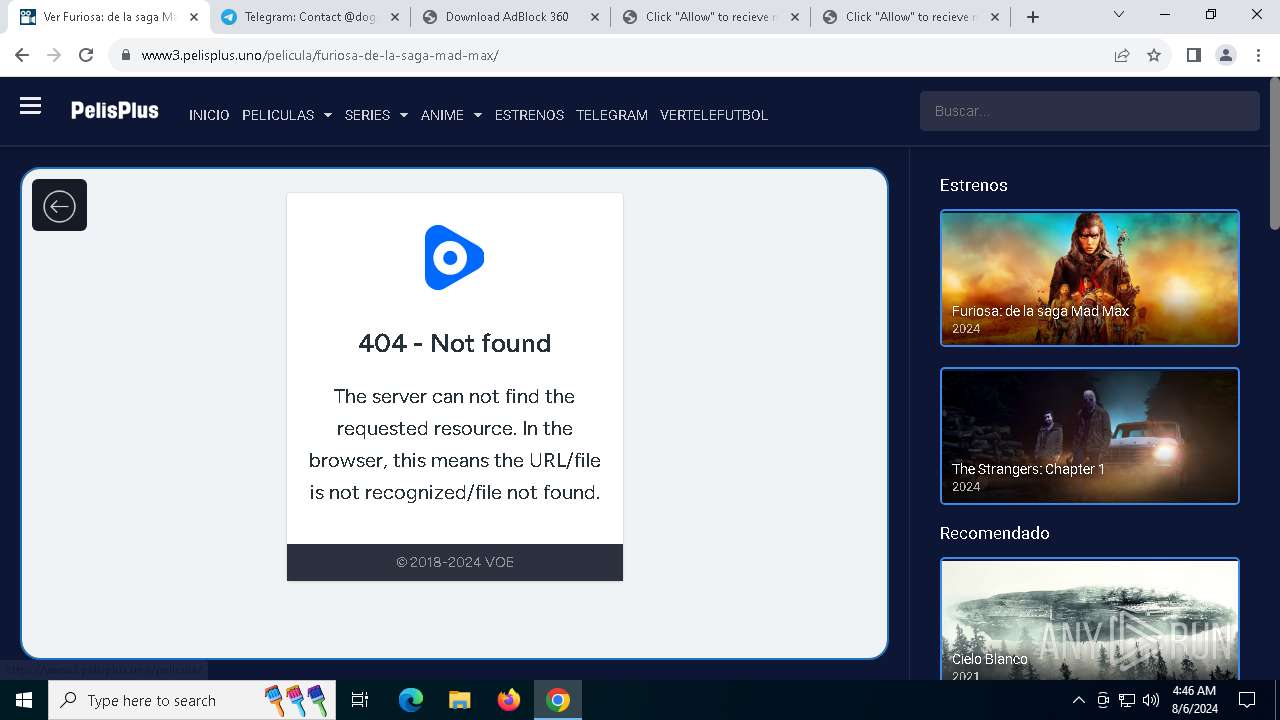
Task: Click the page vertical scrollbar
Action: [1274, 154]
